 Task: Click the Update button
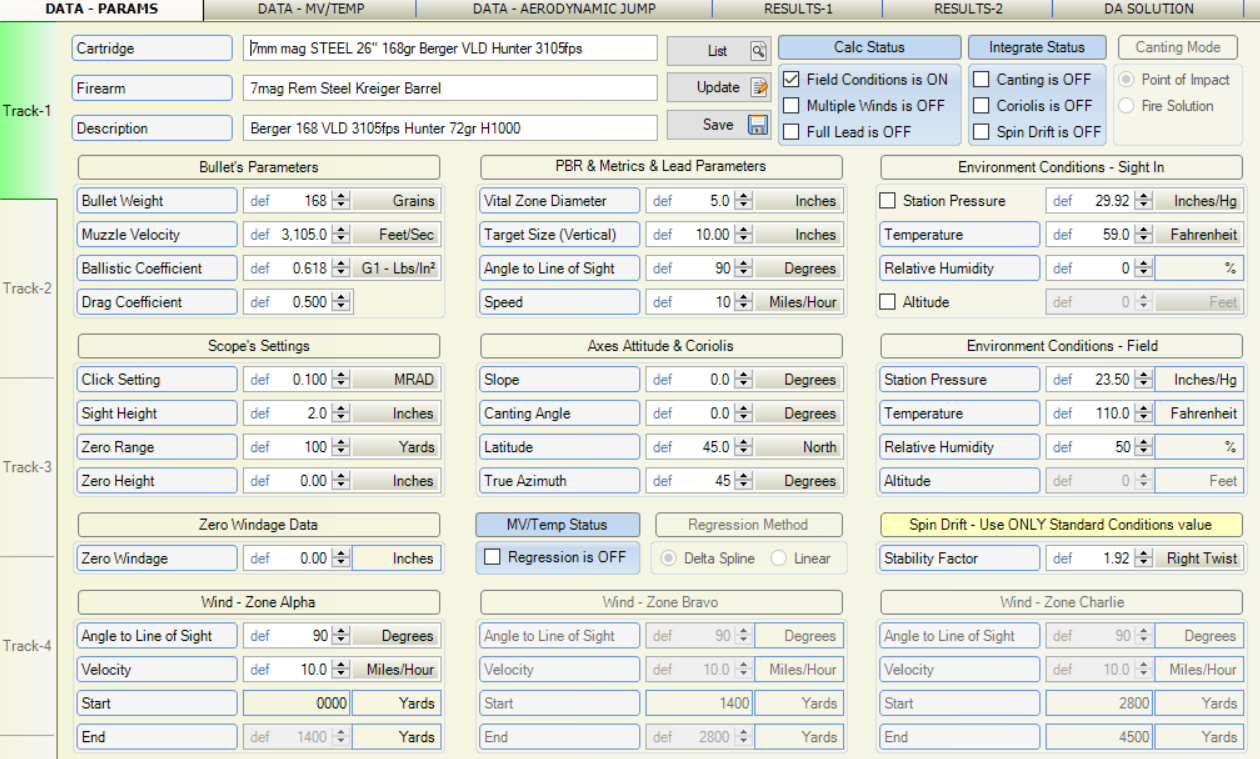coord(718,87)
